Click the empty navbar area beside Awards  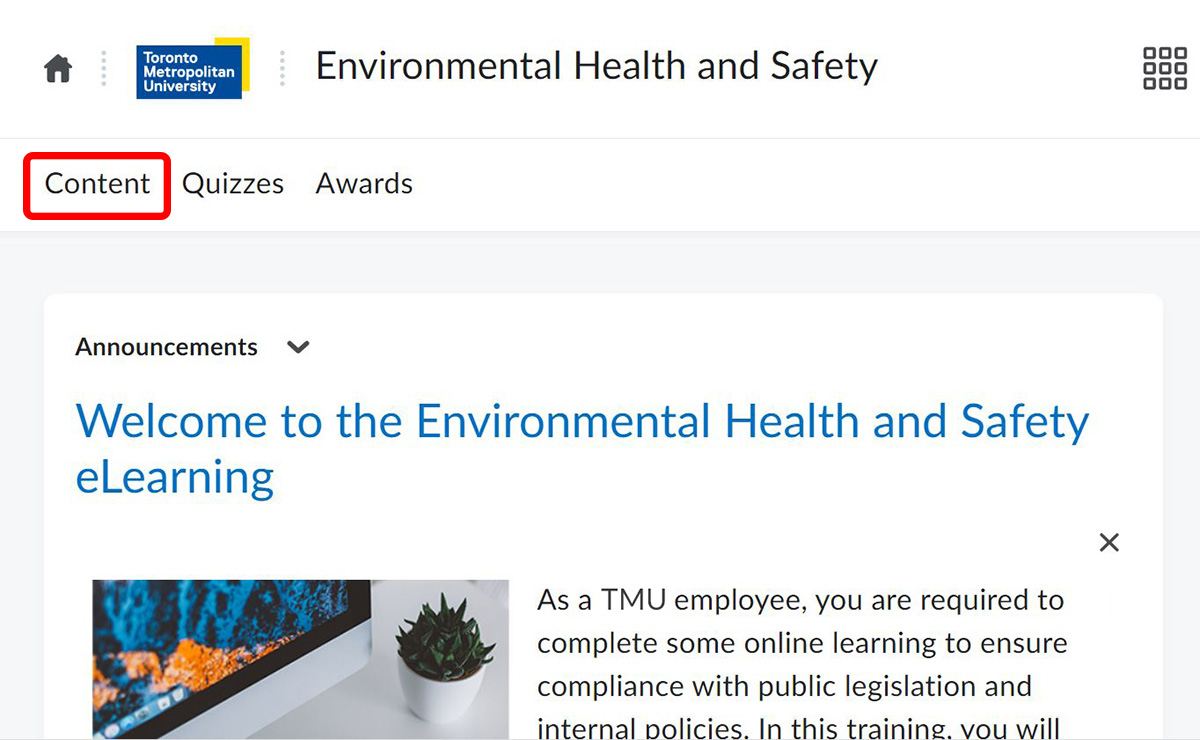pos(800,184)
